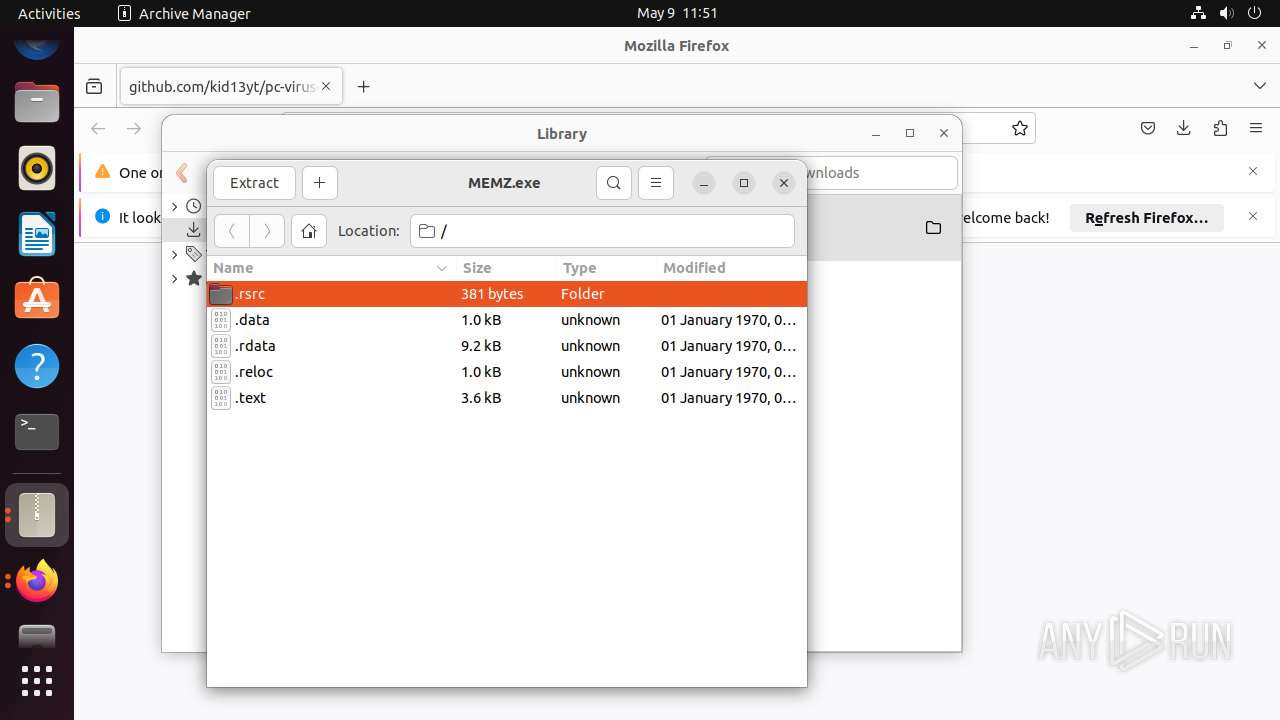Open Firefox View icon
Viewport: 1280px width, 720px height.
(x=94, y=87)
